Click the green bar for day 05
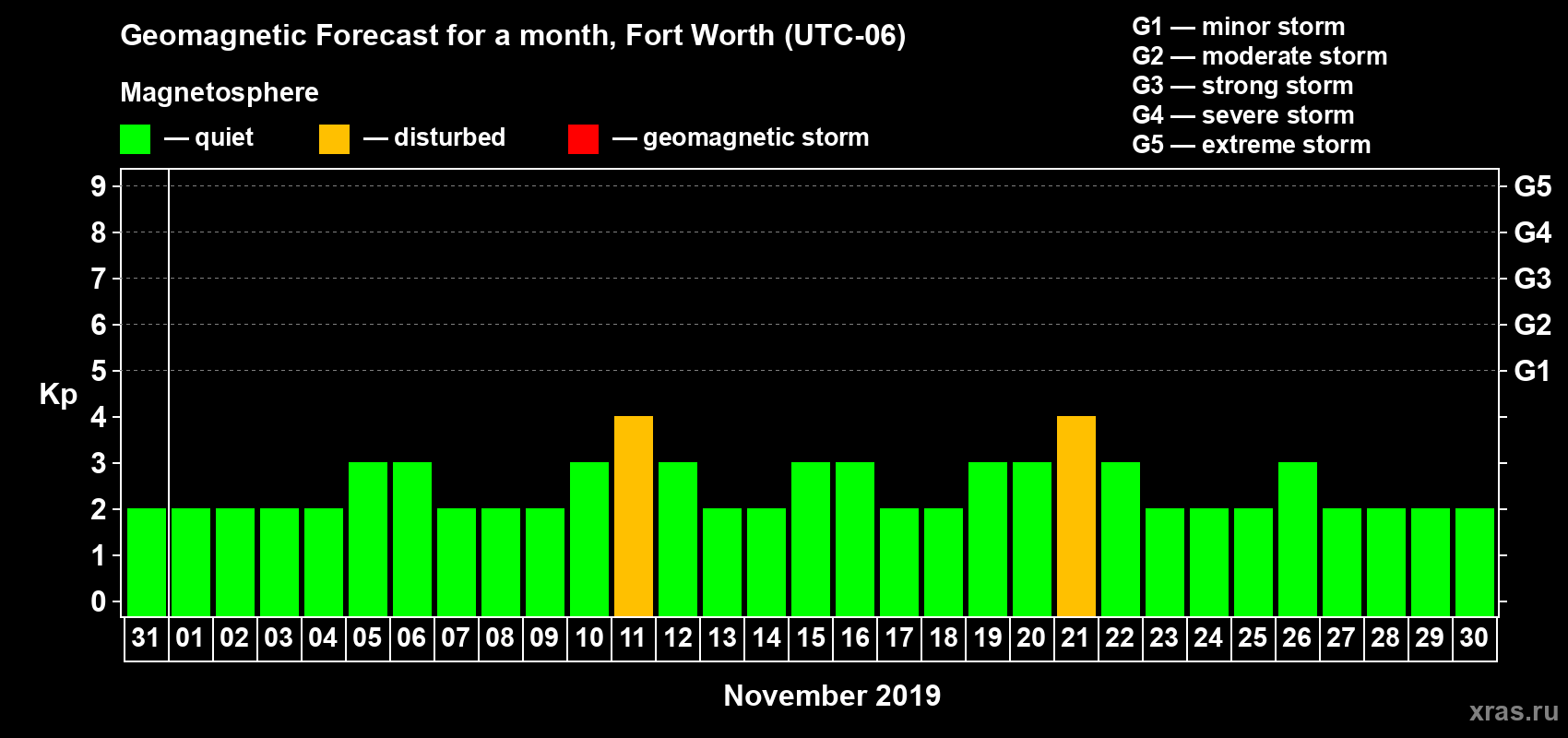1568x738 pixels. pyautogui.click(x=368, y=539)
